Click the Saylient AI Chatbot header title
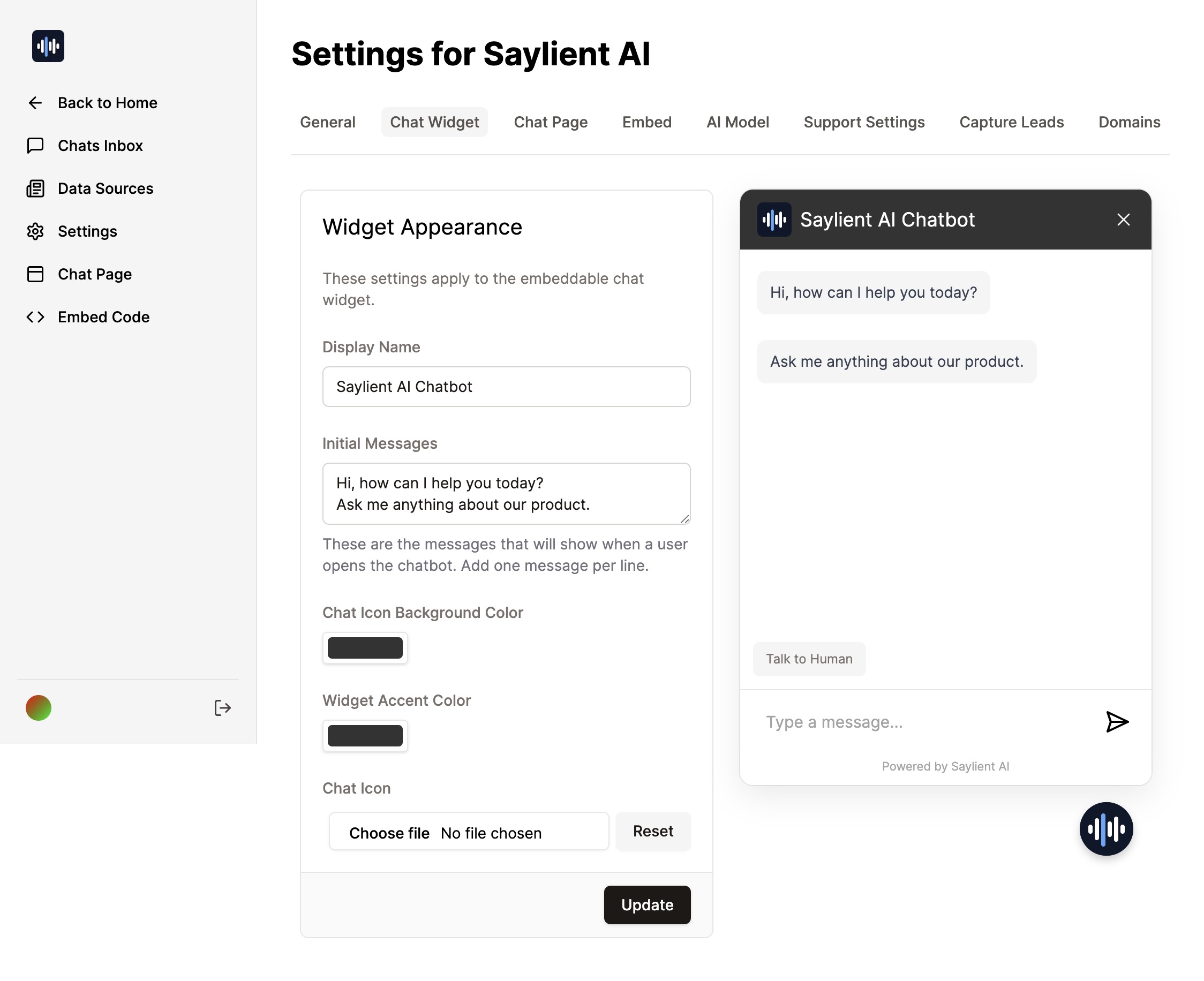This screenshot has width=1204, height=981. (x=887, y=220)
